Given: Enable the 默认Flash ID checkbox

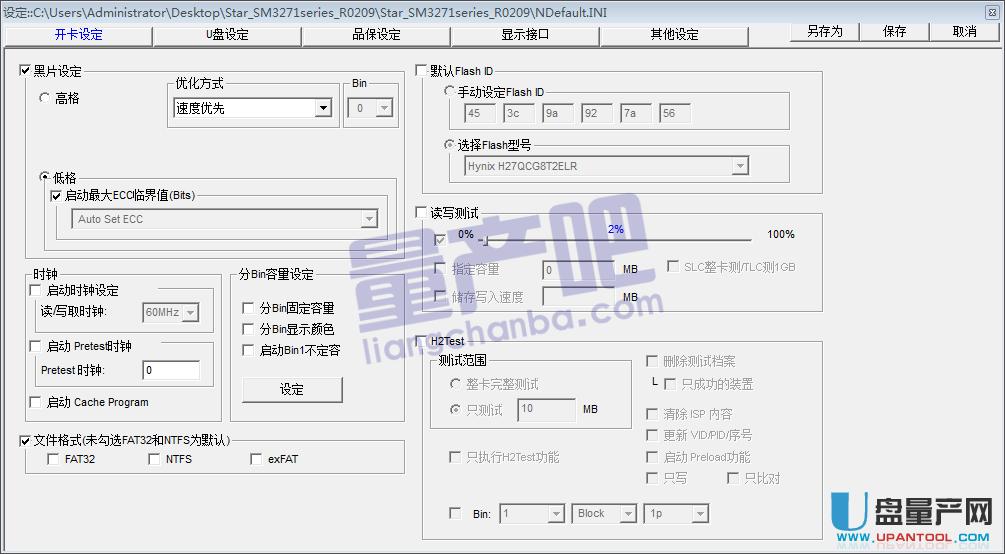Looking at the screenshot, I should [421, 72].
